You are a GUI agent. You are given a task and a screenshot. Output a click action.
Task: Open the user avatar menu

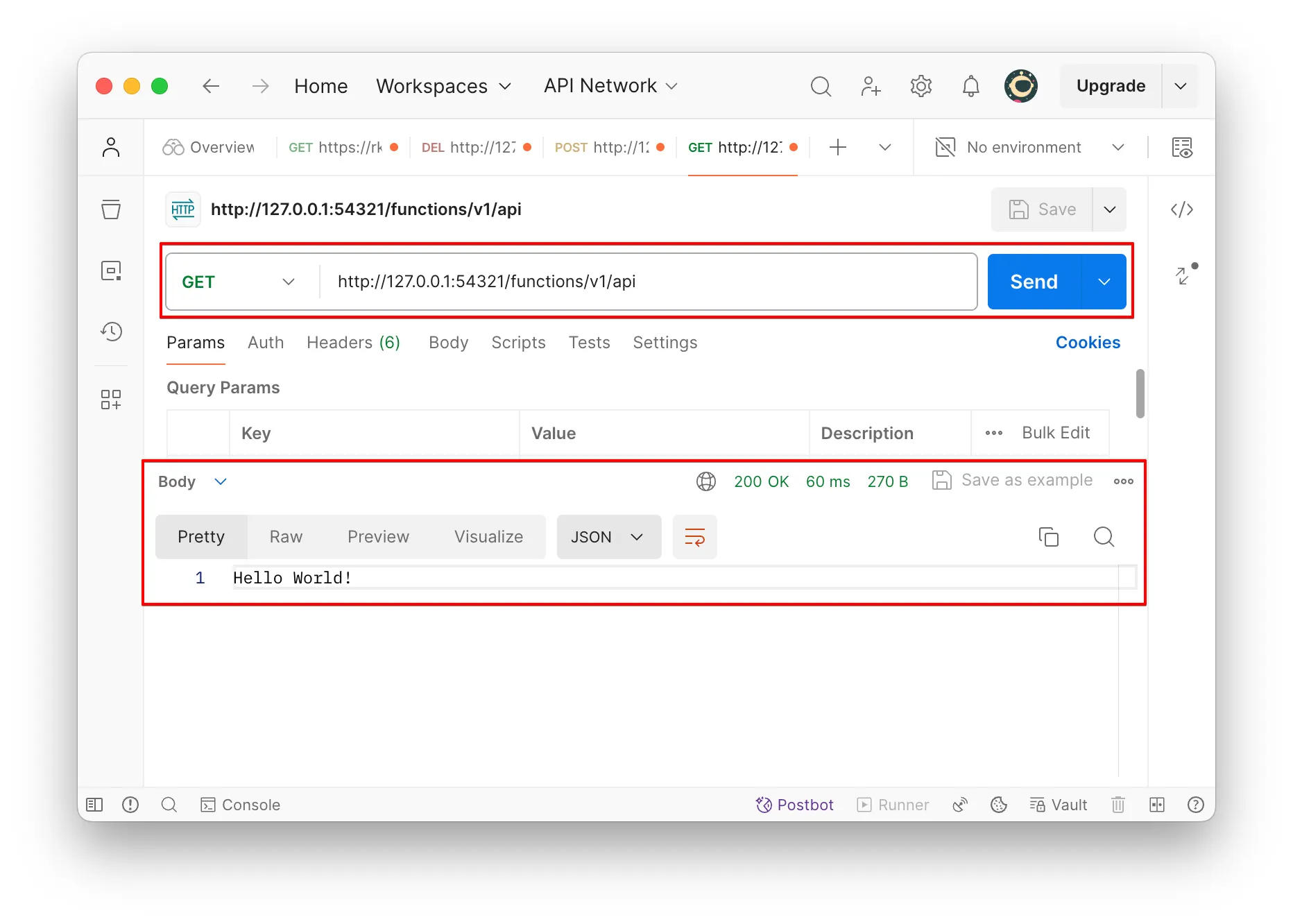pos(1021,86)
